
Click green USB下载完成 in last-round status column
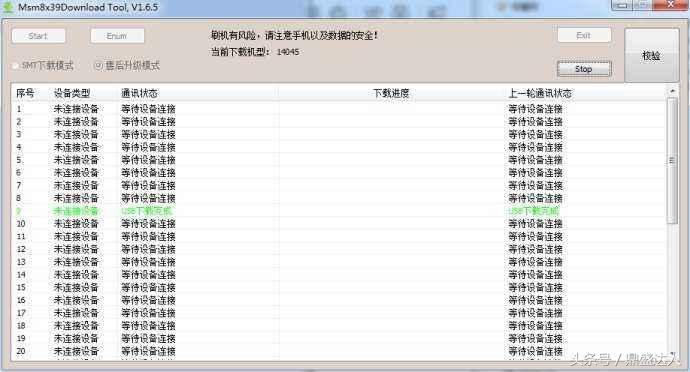coord(533,211)
